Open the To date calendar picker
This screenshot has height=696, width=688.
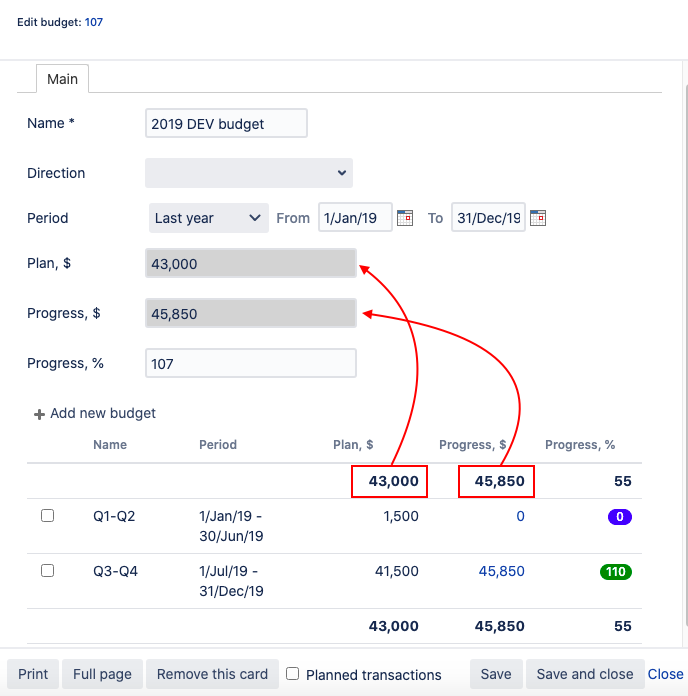pos(538,218)
